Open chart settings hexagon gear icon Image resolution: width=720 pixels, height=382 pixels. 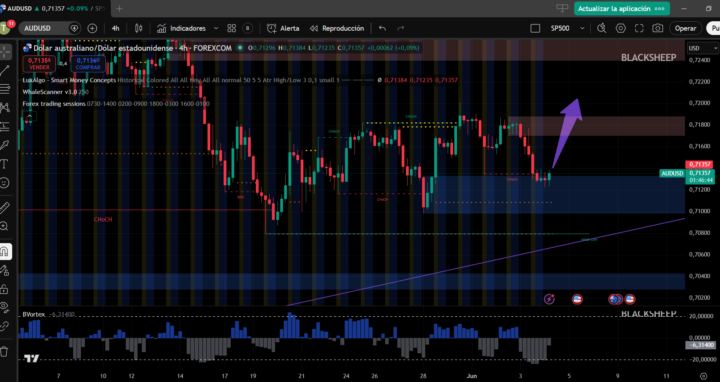coord(620,28)
